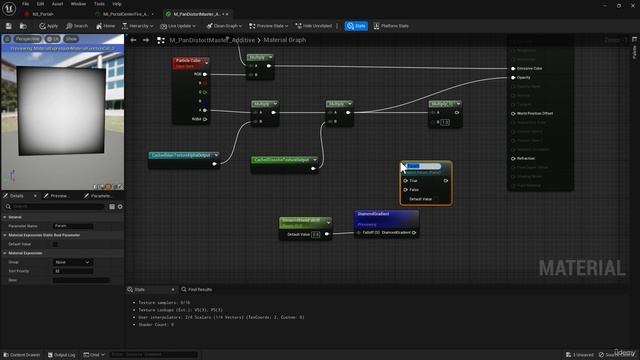Click the Refraction input pin
The image size is (640, 360).
point(513,158)
